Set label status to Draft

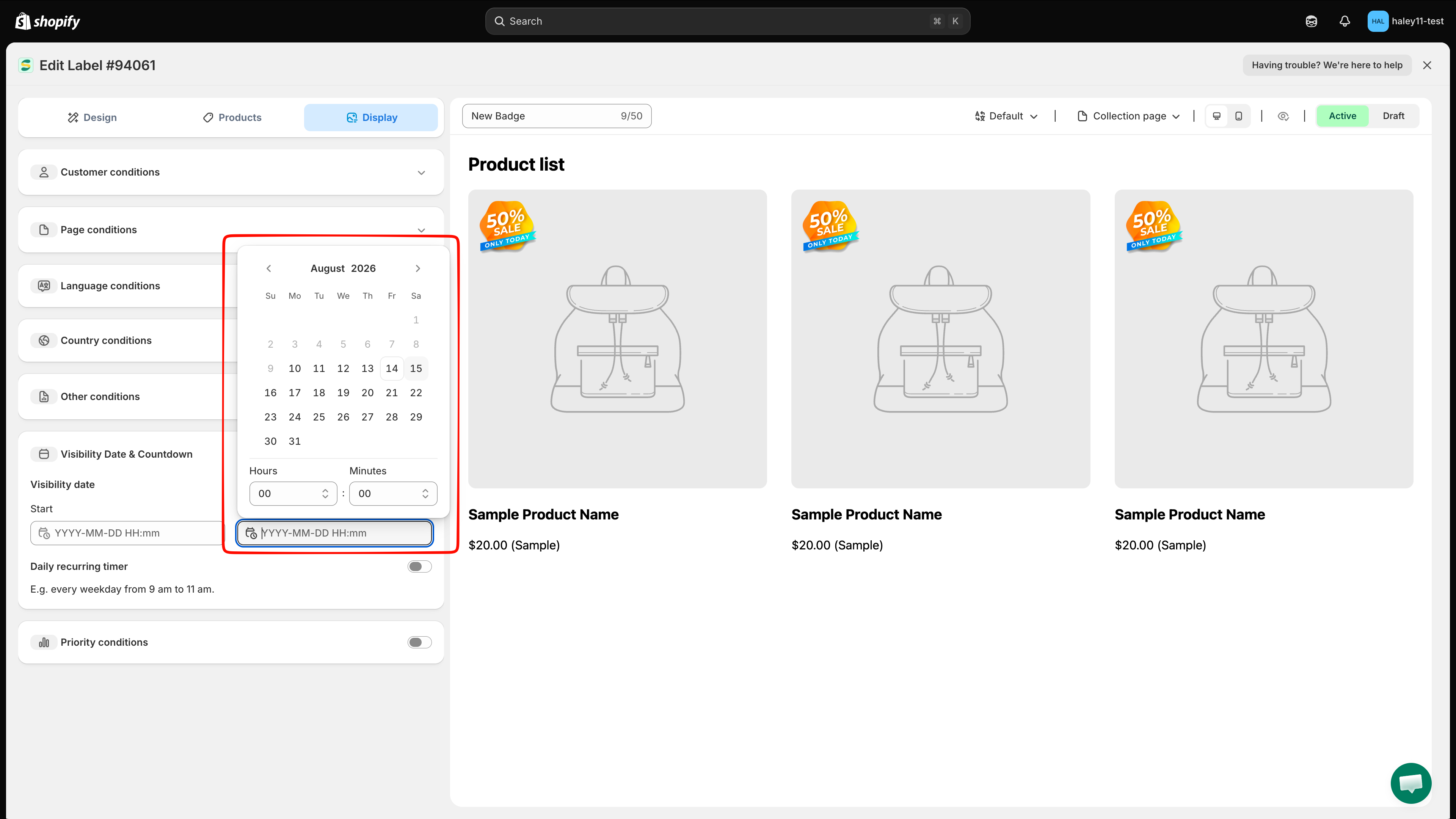click(x=1393, y=116)
